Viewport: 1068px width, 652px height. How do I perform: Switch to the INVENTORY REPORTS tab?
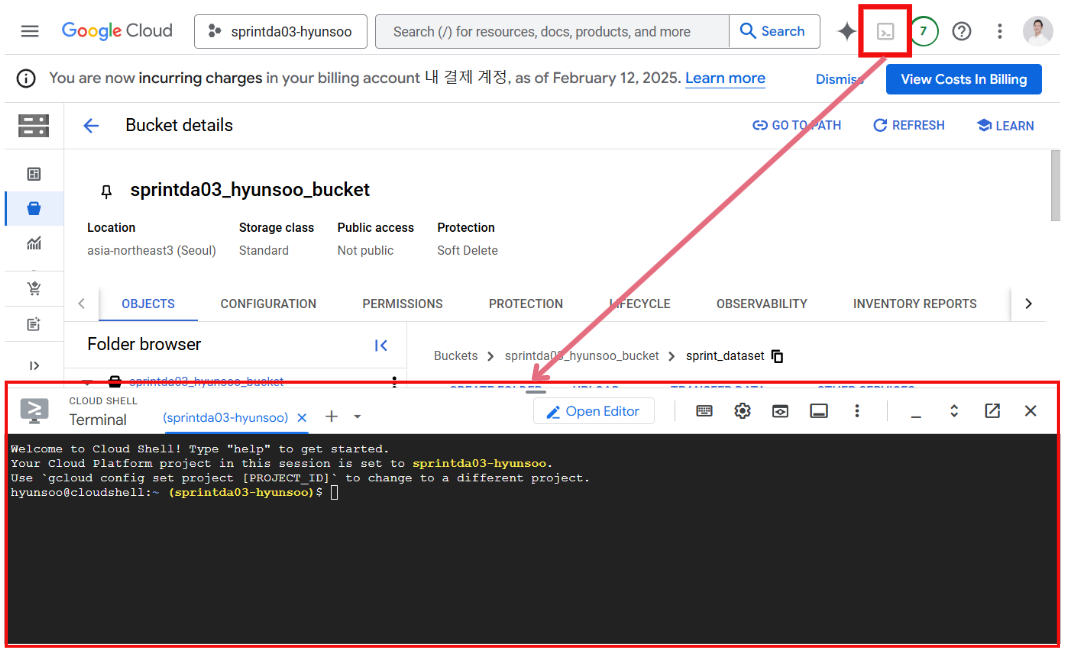tap(915, 304)
